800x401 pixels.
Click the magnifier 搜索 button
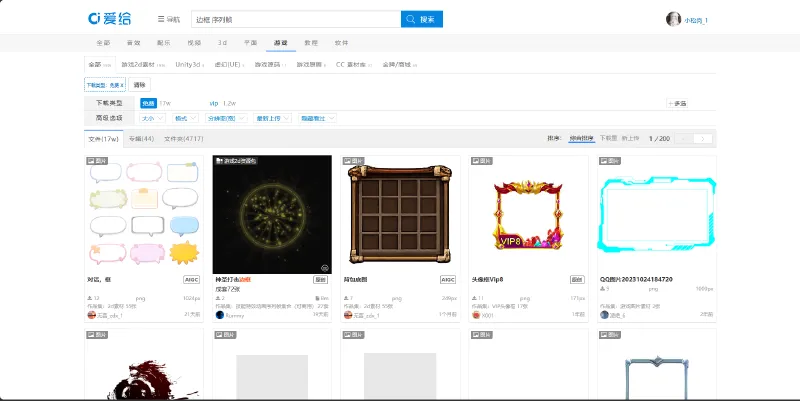[421, 19]
